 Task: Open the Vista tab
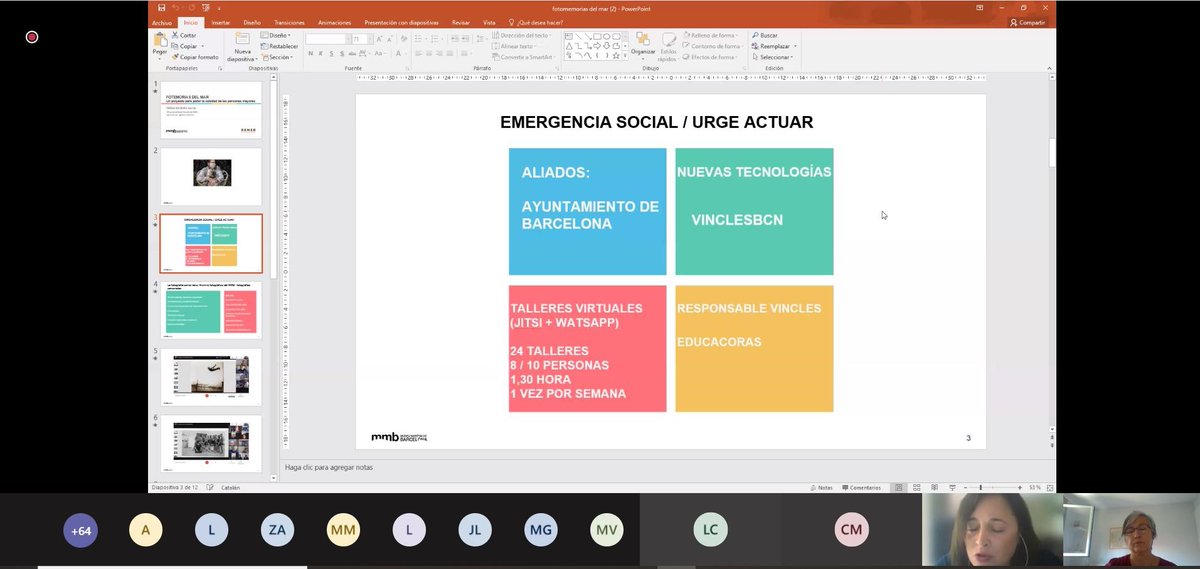[x=489, y=22]
